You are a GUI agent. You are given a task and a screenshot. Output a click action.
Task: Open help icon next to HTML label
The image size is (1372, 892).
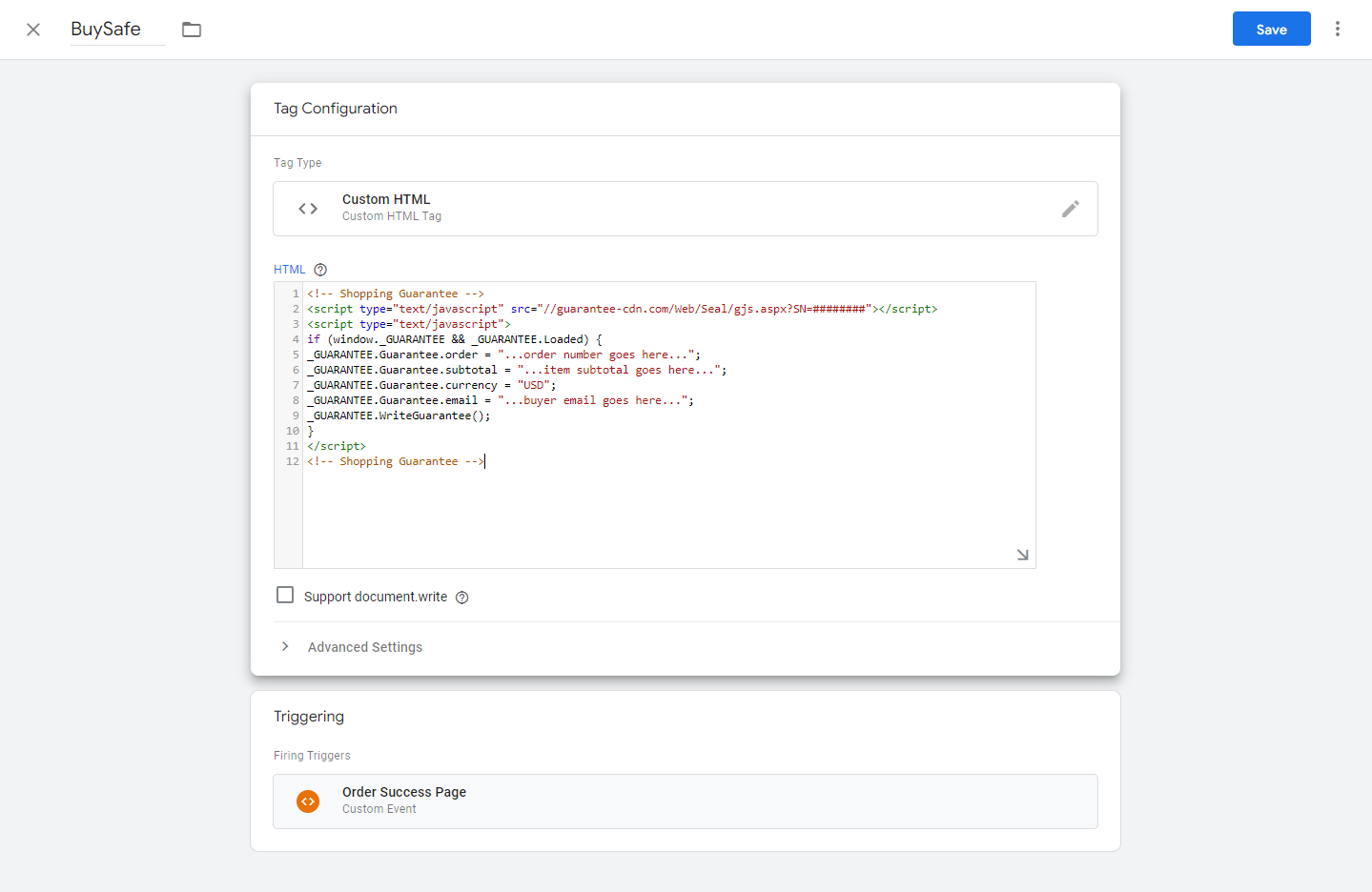320,270
